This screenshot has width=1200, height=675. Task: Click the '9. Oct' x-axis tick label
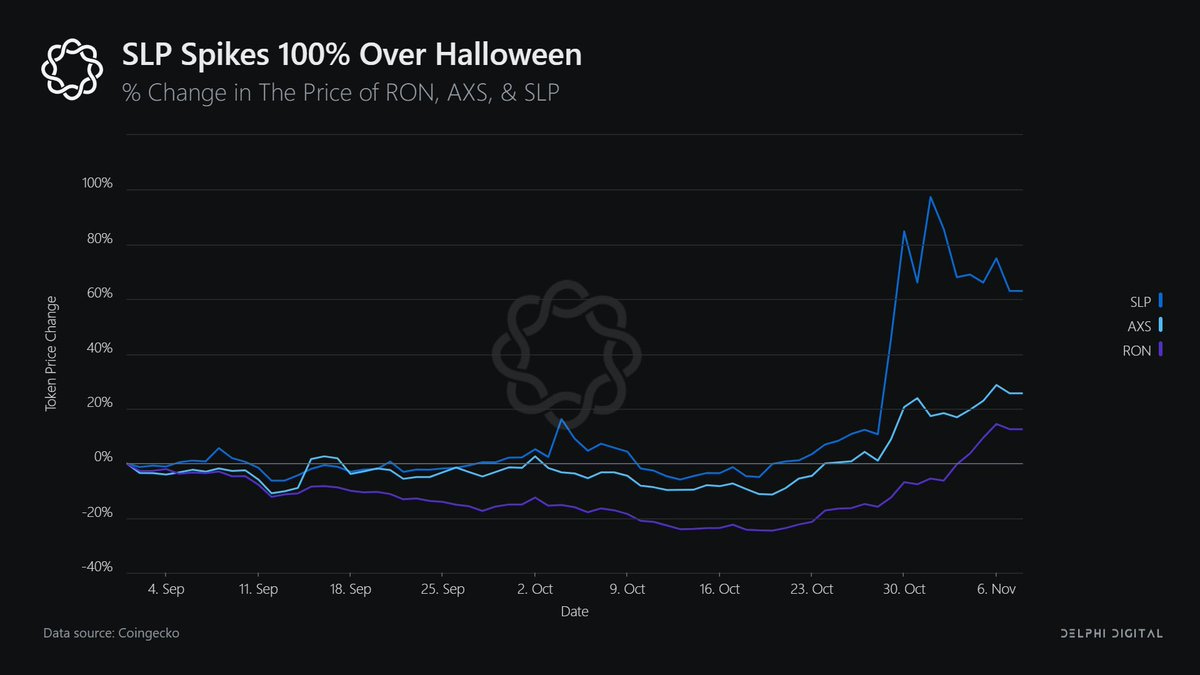(626, 589)
